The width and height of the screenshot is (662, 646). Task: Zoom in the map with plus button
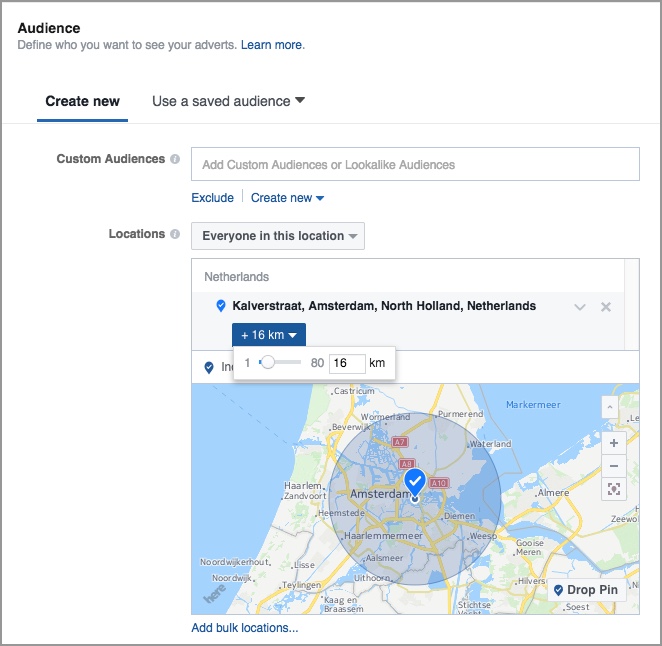click(613, 443)
